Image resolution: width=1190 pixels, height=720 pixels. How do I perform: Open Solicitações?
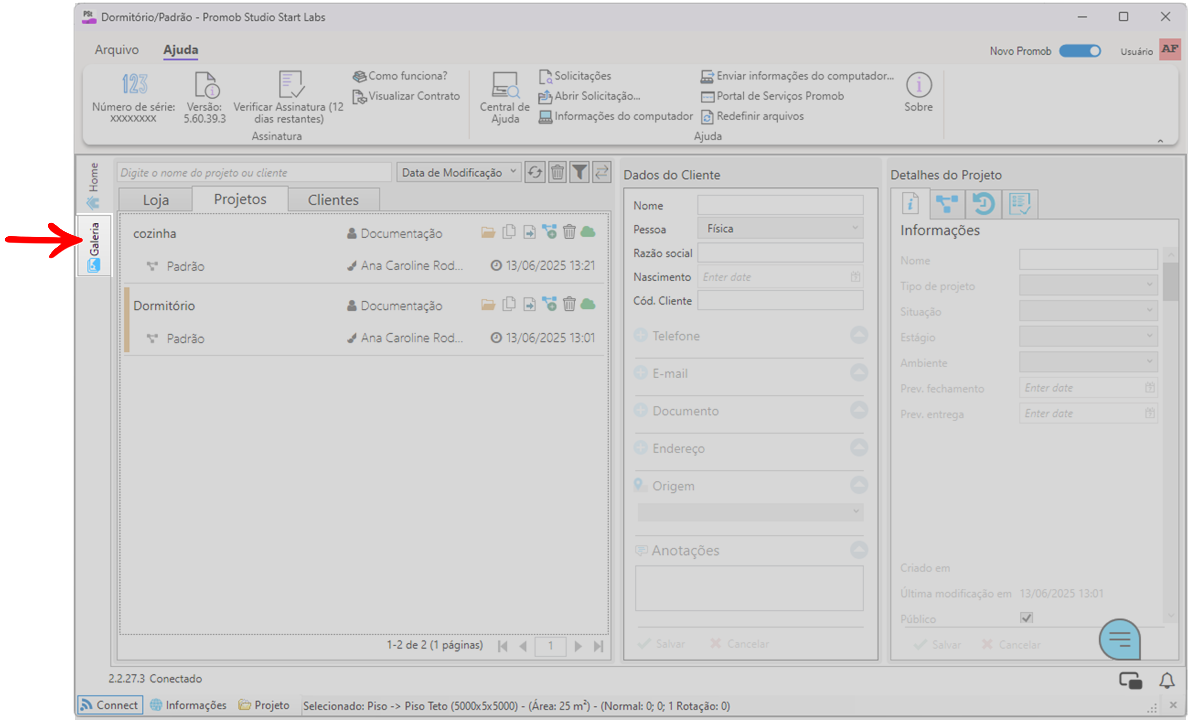click(575, 76)
